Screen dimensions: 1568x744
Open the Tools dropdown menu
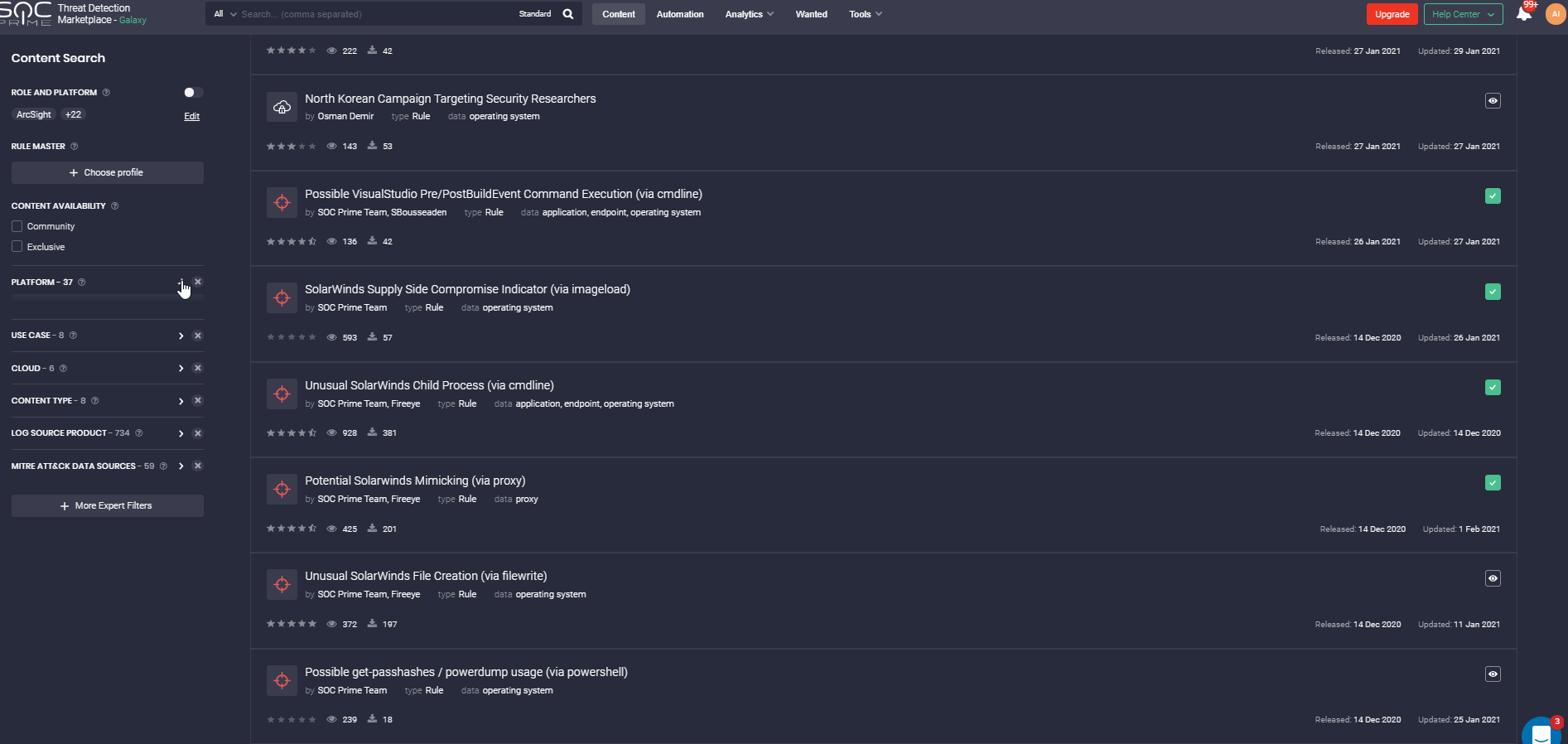point(866,14)
